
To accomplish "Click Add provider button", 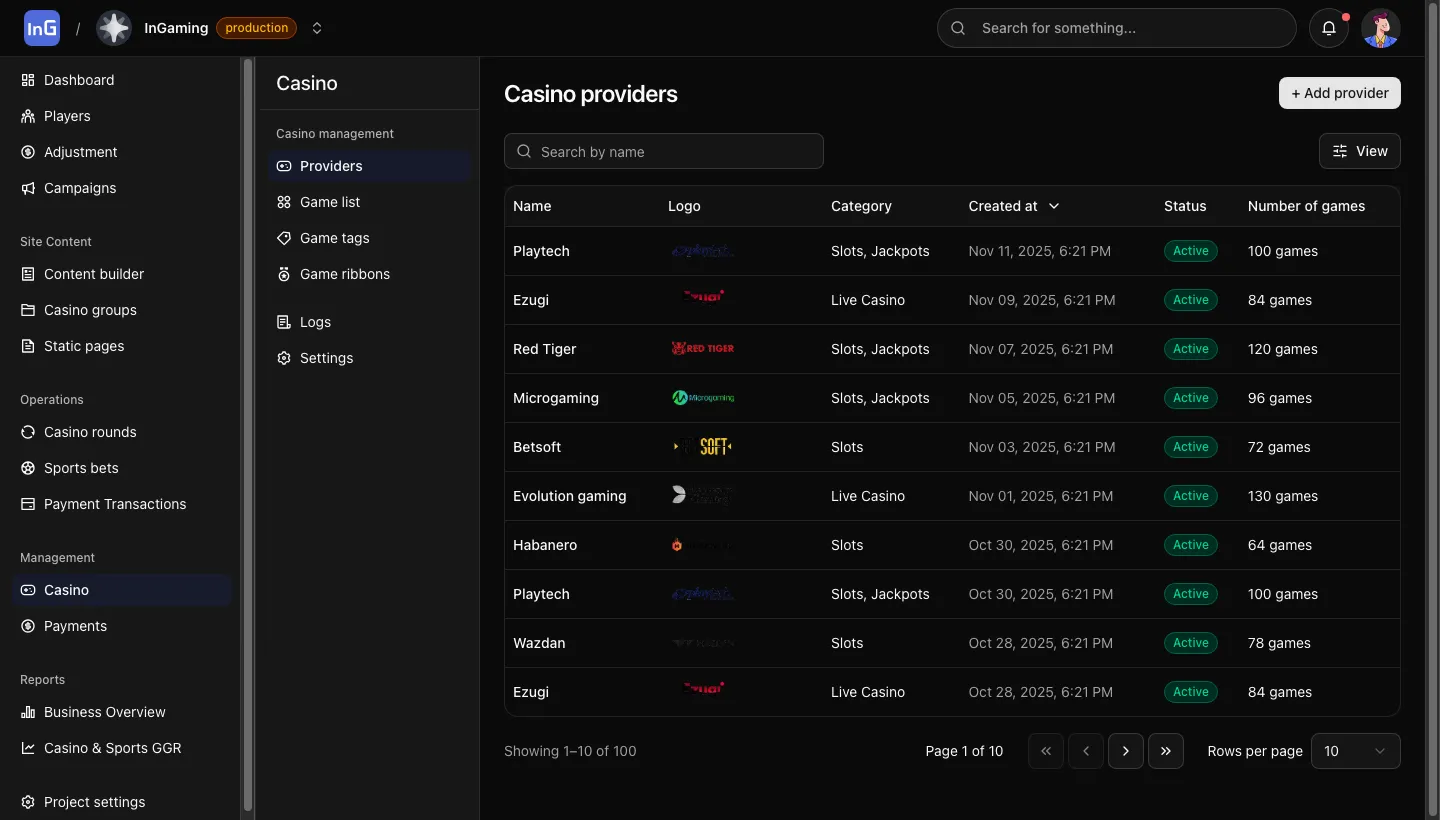I will (1339, 93).
